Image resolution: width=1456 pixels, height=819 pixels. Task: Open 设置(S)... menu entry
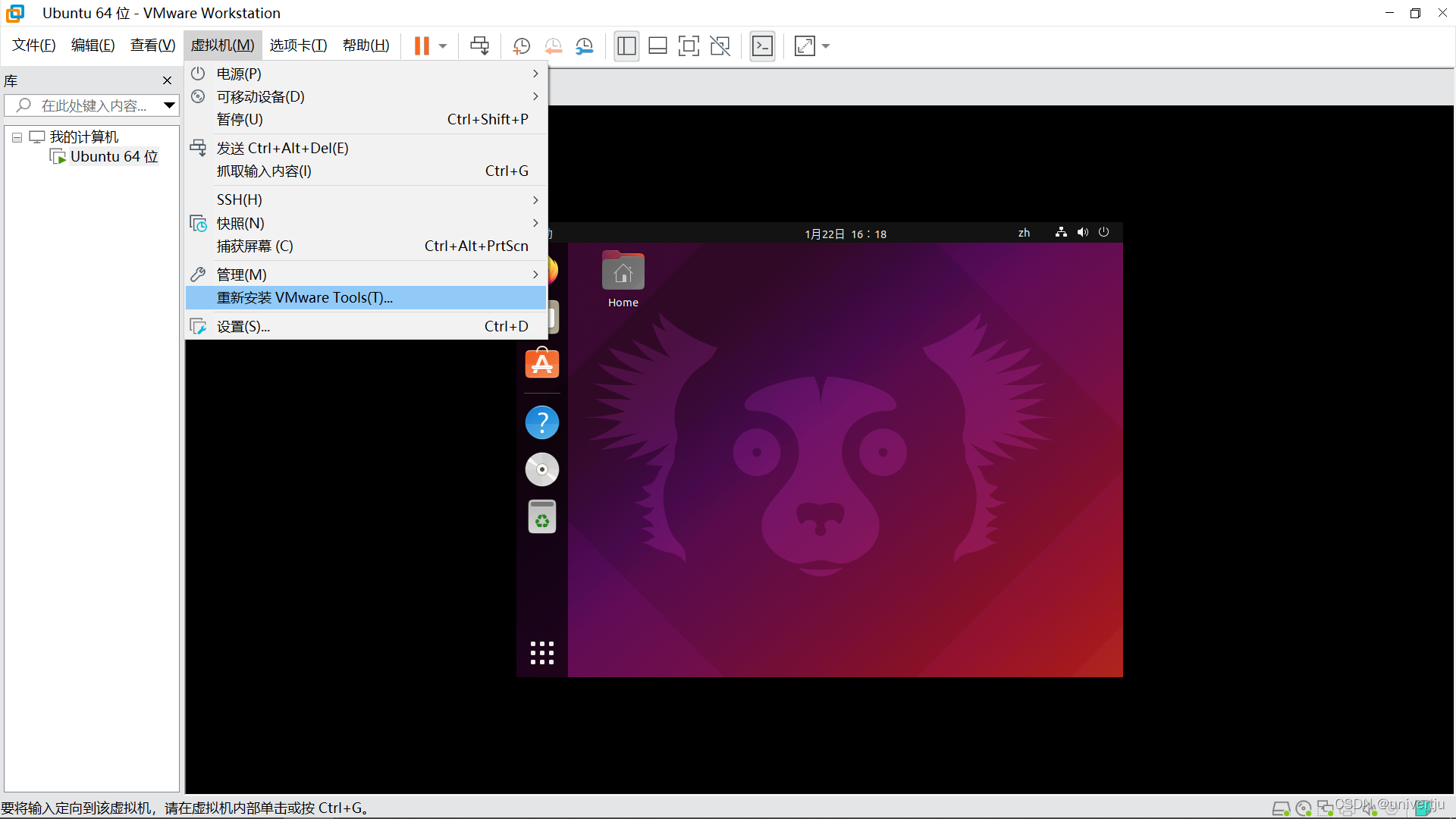(x=366, y=326)
